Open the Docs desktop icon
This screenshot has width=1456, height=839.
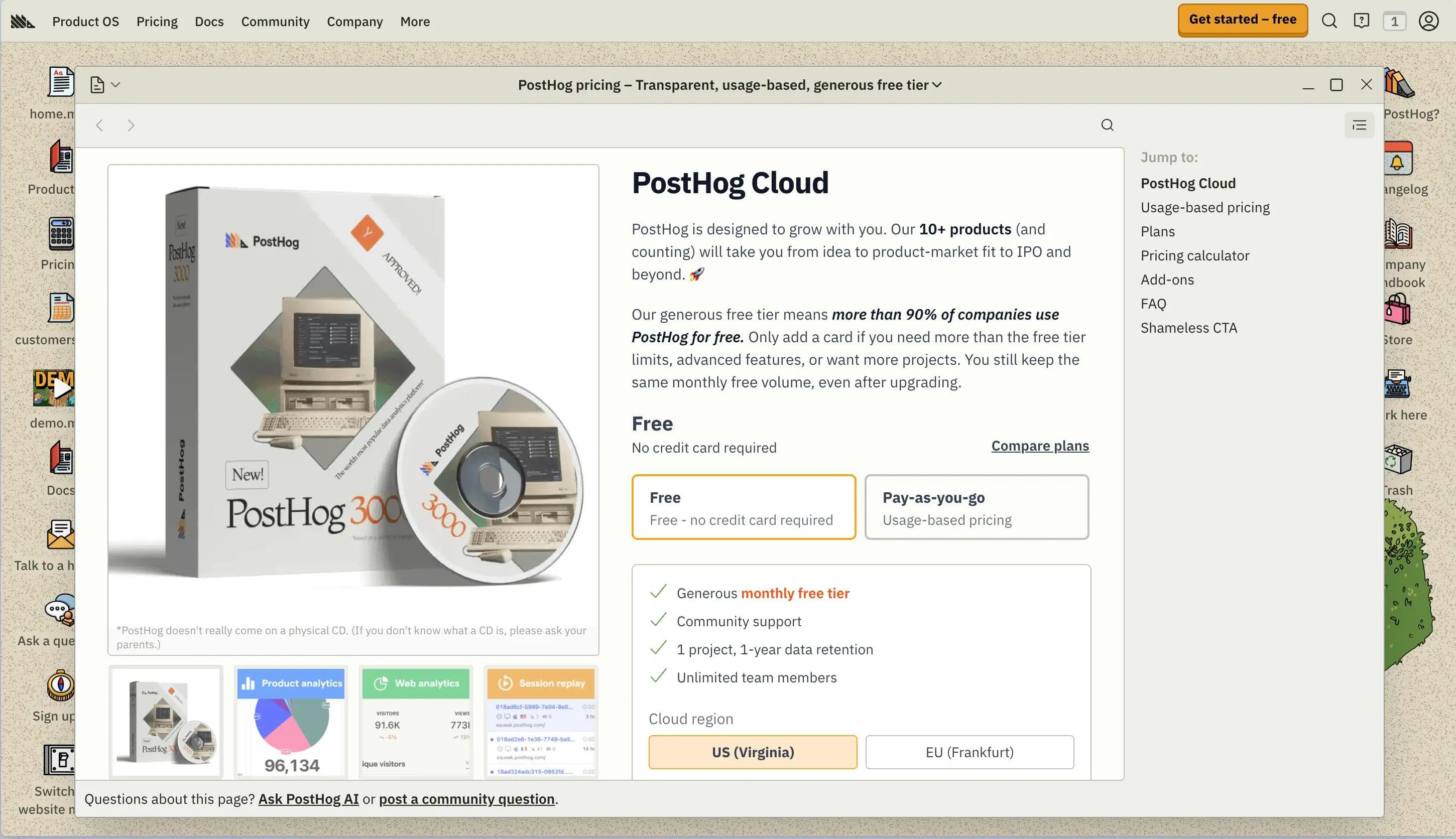[x=61, y=458]
